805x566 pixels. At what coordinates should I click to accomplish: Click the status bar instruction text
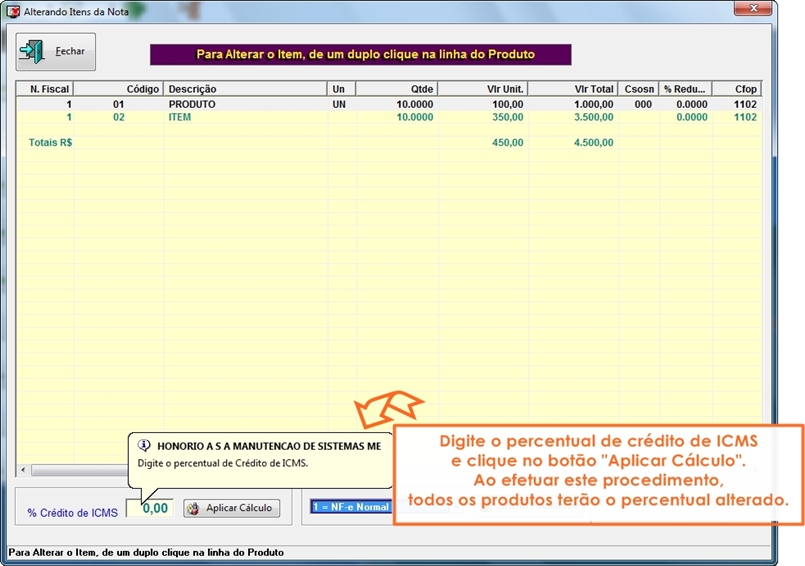[x=146, y=553]
